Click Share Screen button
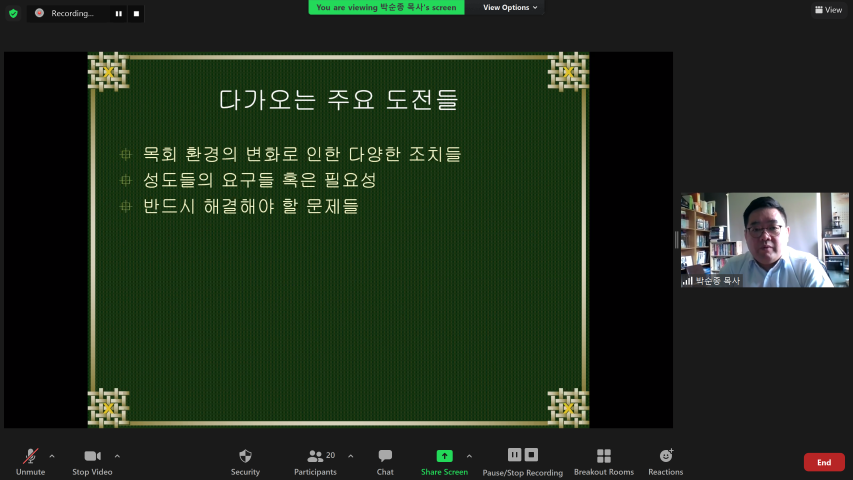Image resolution: width=853 pixels, height=480 pixels. point(444,462)
